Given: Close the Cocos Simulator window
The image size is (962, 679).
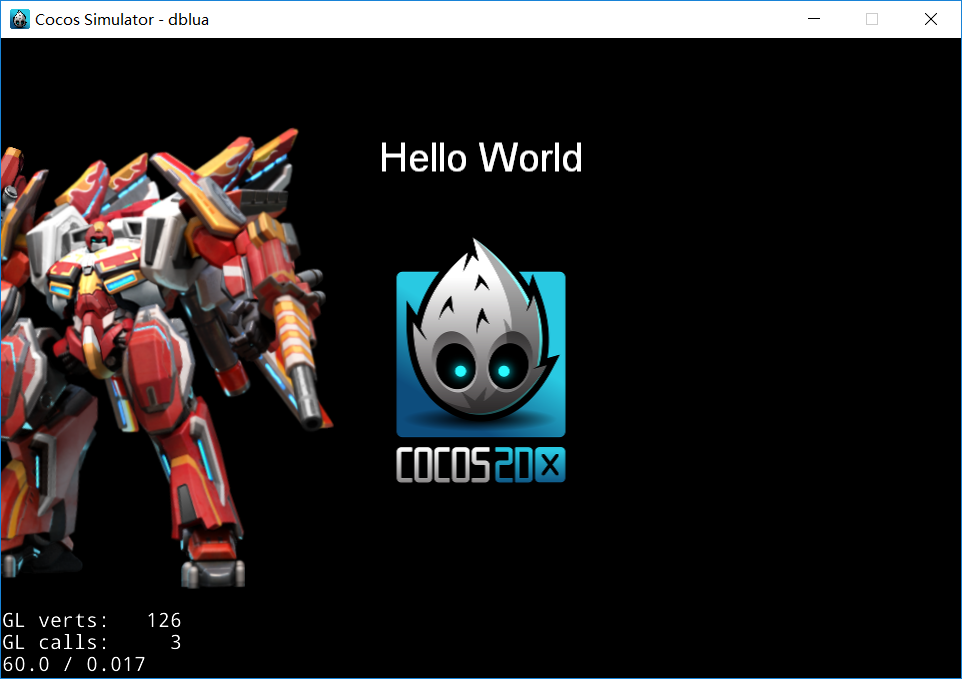Looking at the screenshot, I should tap(930, 18).
